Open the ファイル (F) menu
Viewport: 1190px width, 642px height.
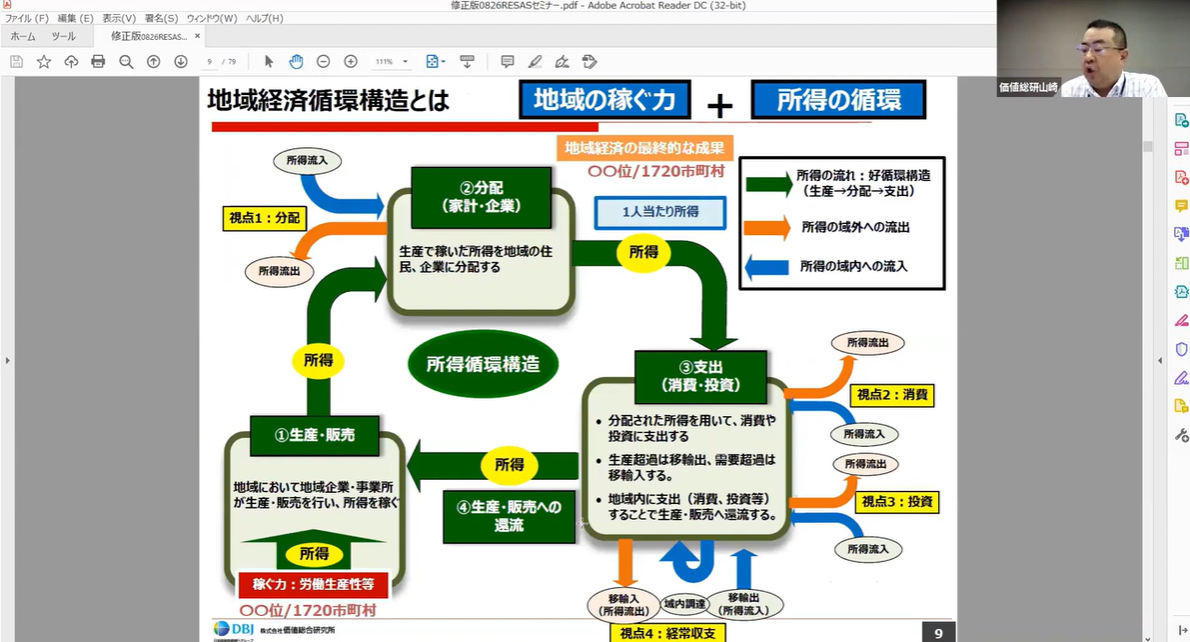click(27, 18)
